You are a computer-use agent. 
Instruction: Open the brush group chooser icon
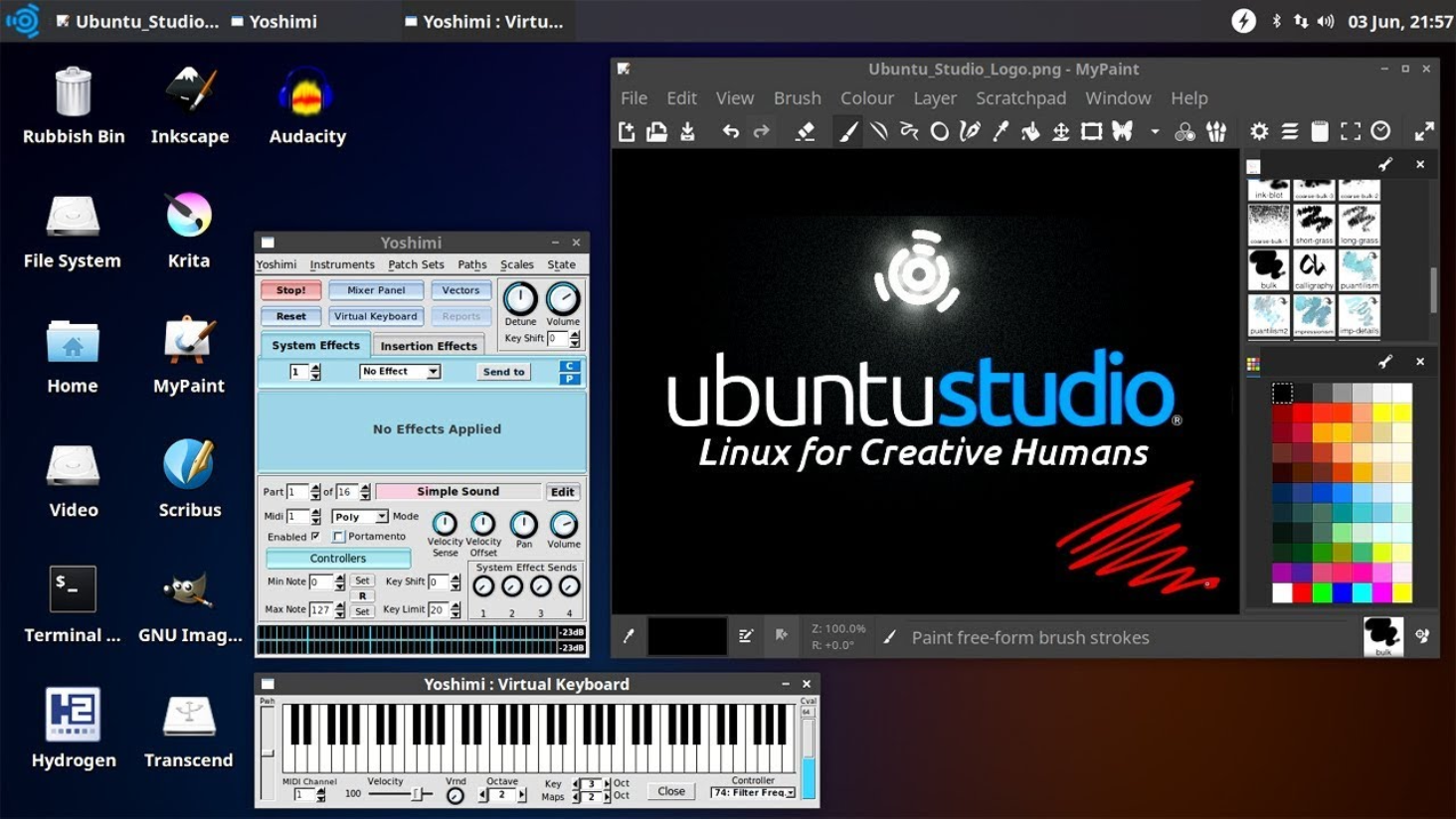[1216, 131]
